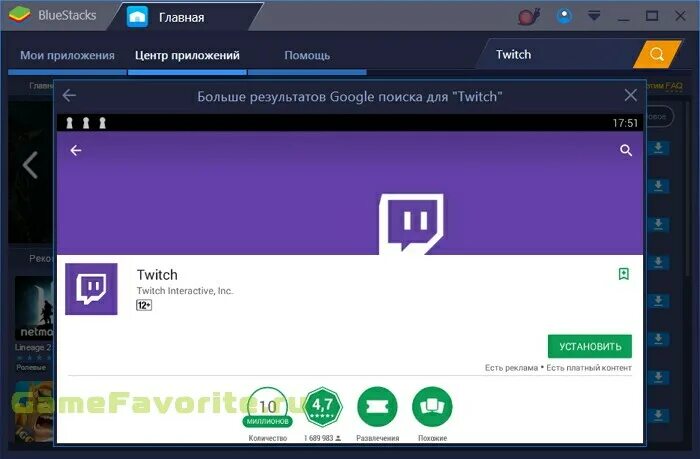The width and height of the screenshot is (700, 459).
Task: Switch to Мои приложения tab
Action: (67, 55)
